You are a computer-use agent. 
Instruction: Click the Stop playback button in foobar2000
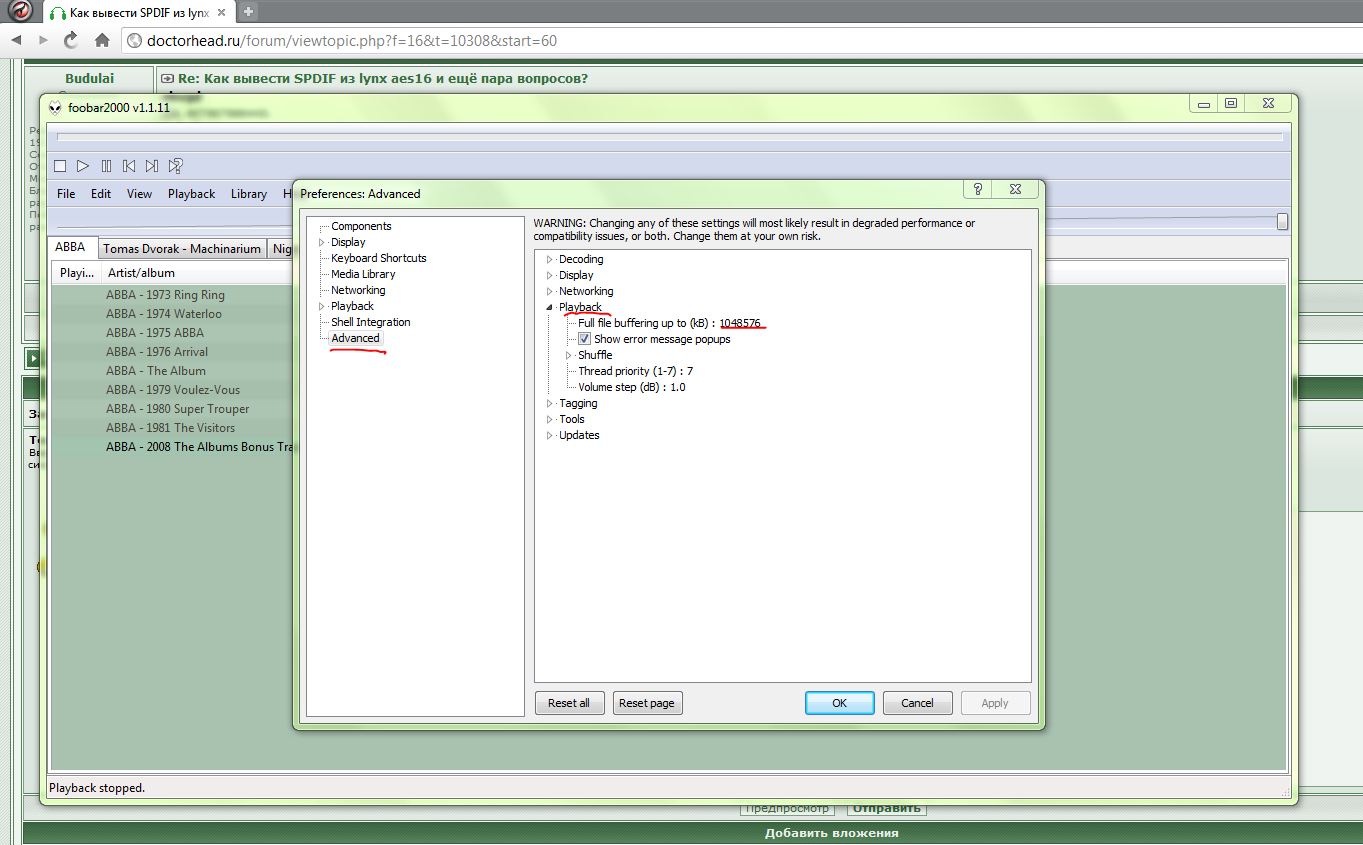[x=60, y=166]
